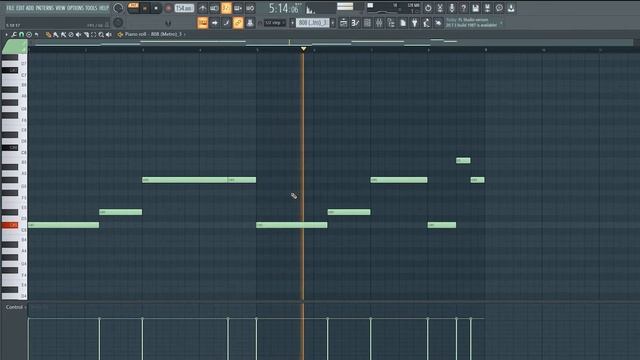This screenshot has height=360, width=640.
Task: Open the plugin picker plug icon
Action: coord(415,23)
